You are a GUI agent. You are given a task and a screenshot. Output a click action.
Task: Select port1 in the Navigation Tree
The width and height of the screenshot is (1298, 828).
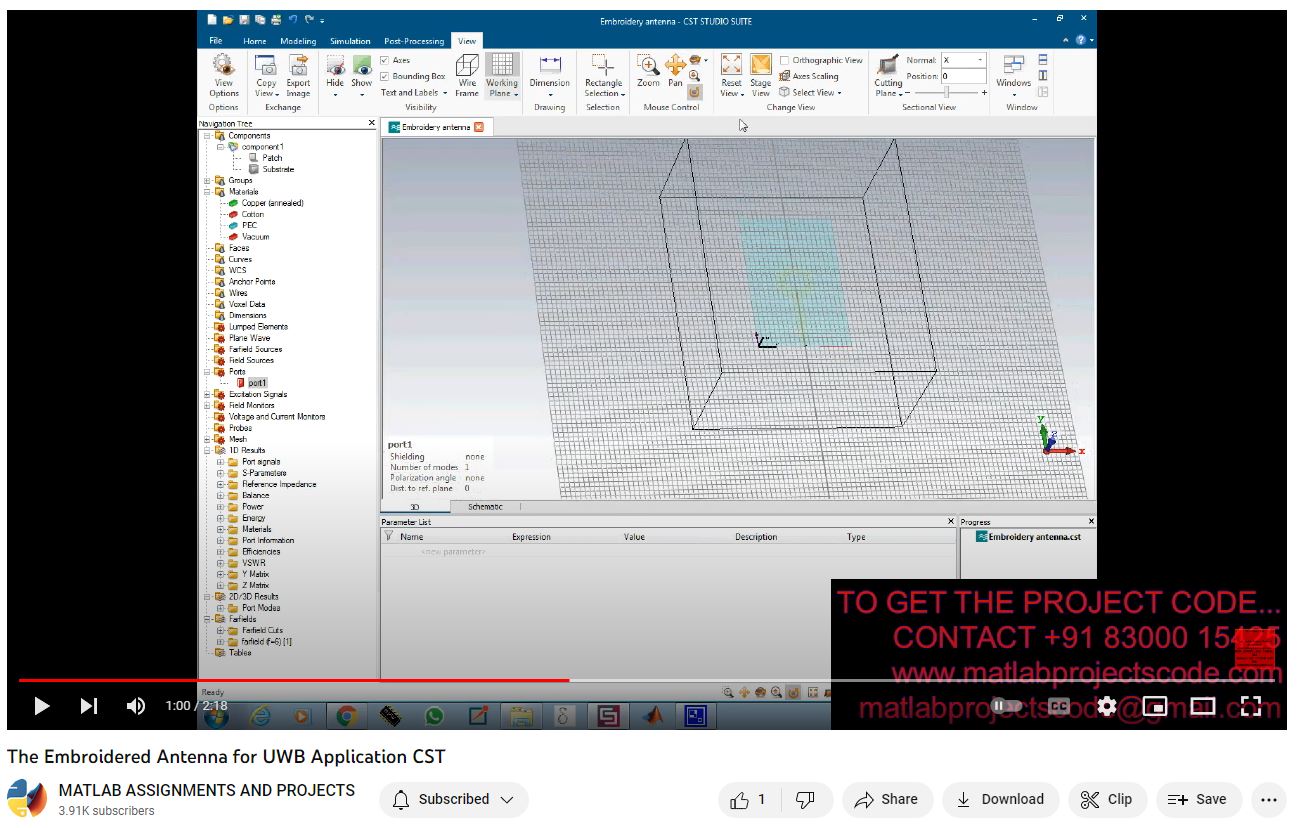click(x=257, y=383)
